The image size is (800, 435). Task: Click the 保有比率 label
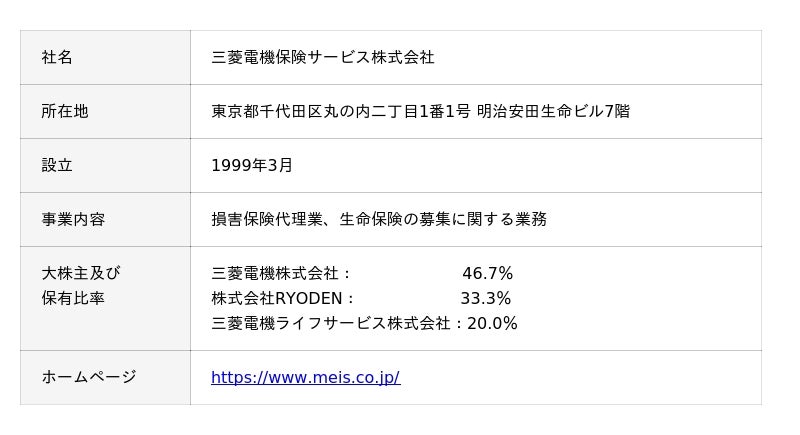click(x=73, y=298)
